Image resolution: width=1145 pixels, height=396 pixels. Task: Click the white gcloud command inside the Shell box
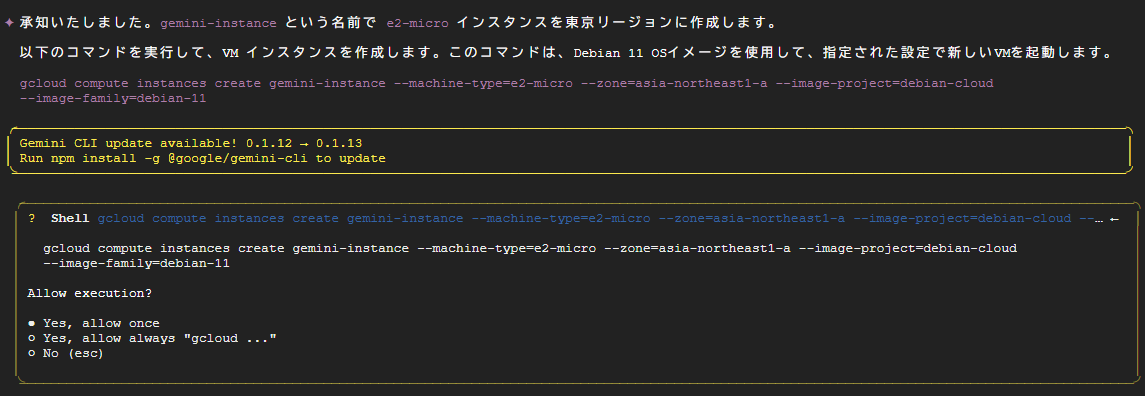pyautogui.click(x=530, y=248)
